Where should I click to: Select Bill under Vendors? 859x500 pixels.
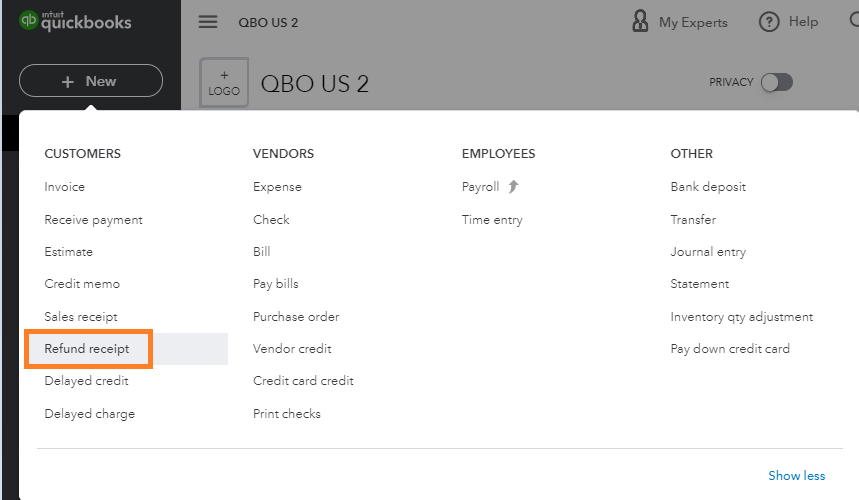point(261,252)
